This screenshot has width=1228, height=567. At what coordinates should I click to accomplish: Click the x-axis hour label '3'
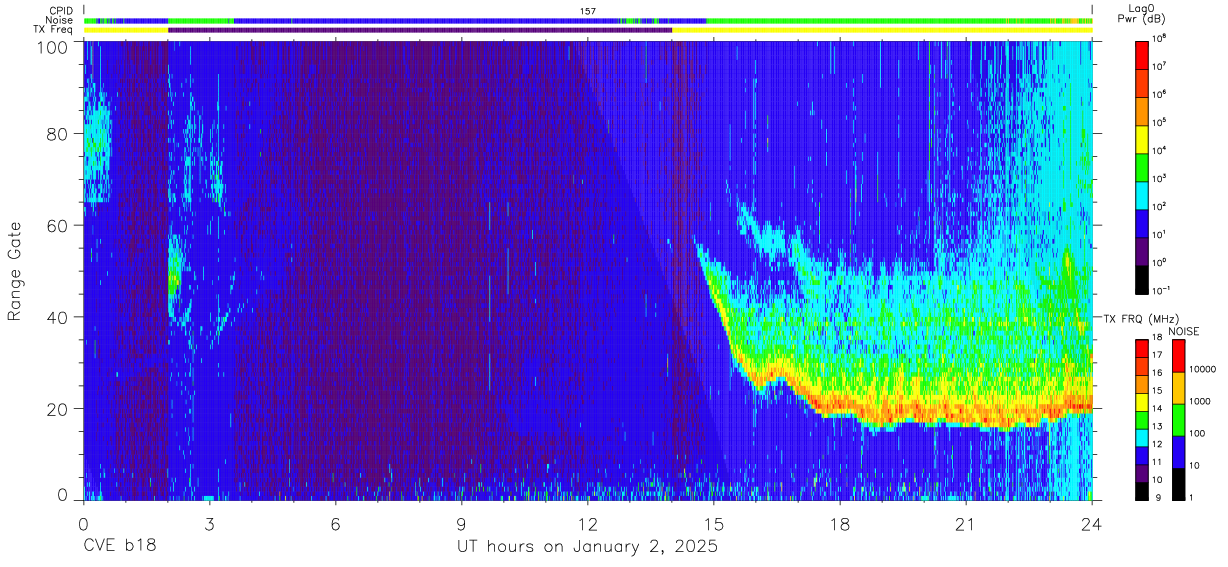[x=209, y=524]
